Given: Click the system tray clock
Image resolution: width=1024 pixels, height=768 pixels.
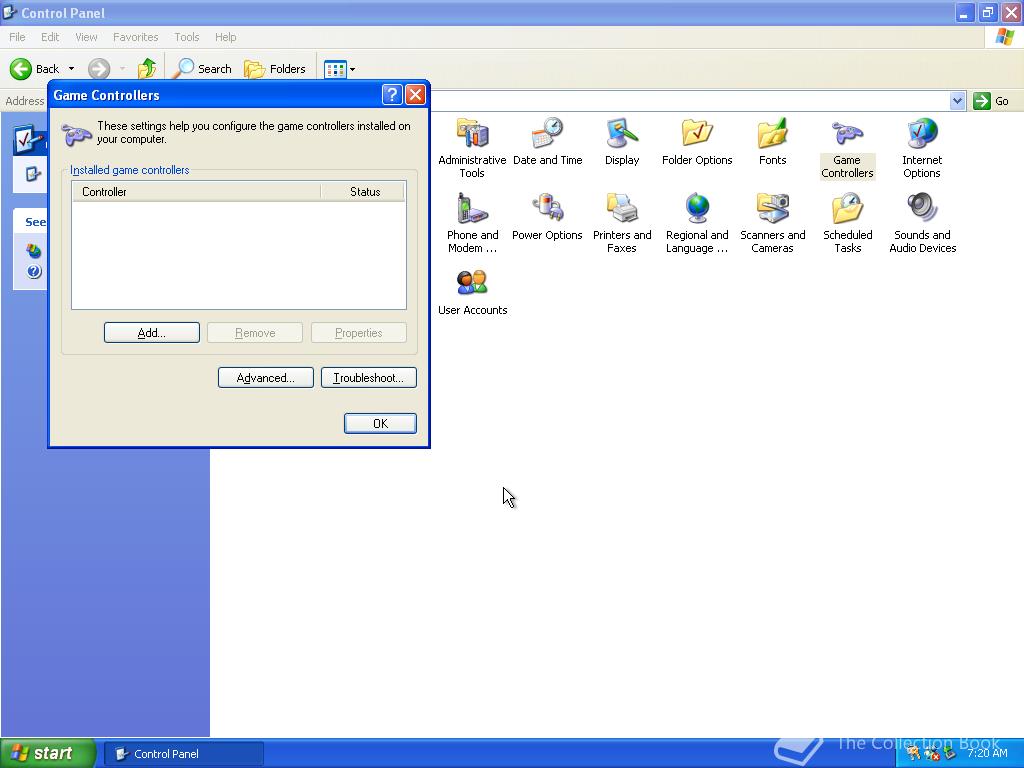Looking at the screenshot, I should point(987,753).
